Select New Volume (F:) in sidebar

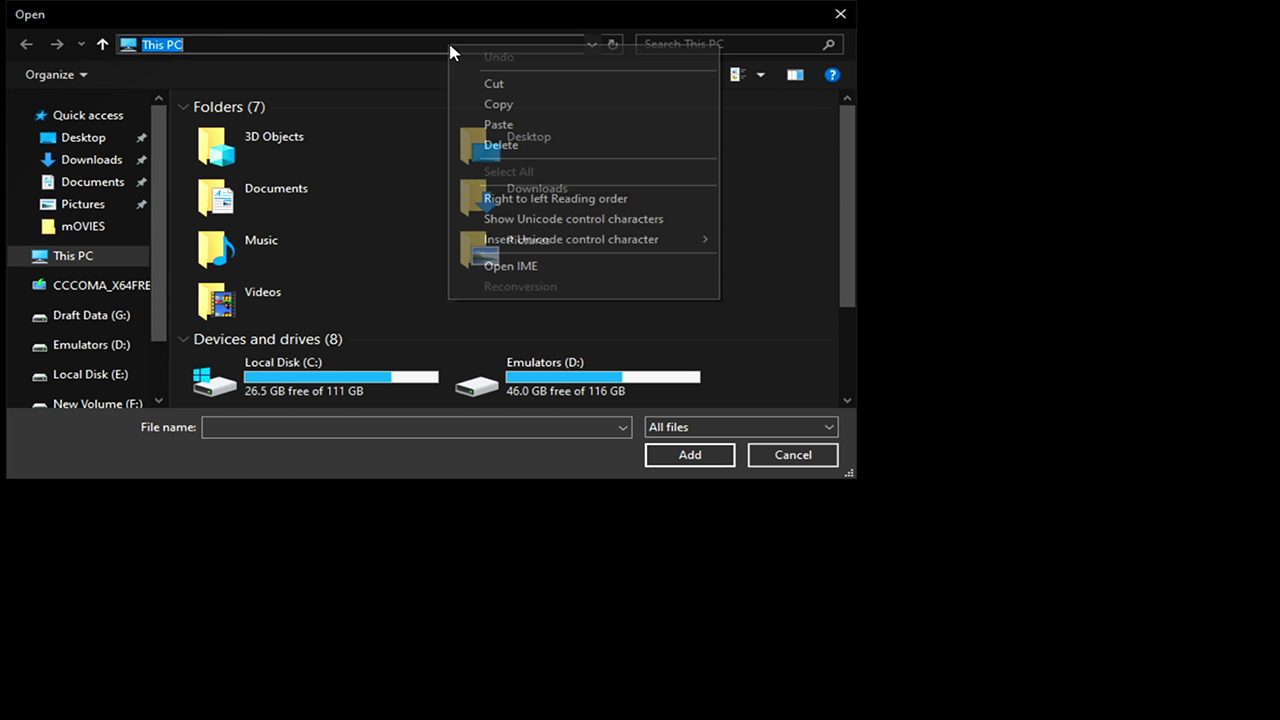click(90, 404)
